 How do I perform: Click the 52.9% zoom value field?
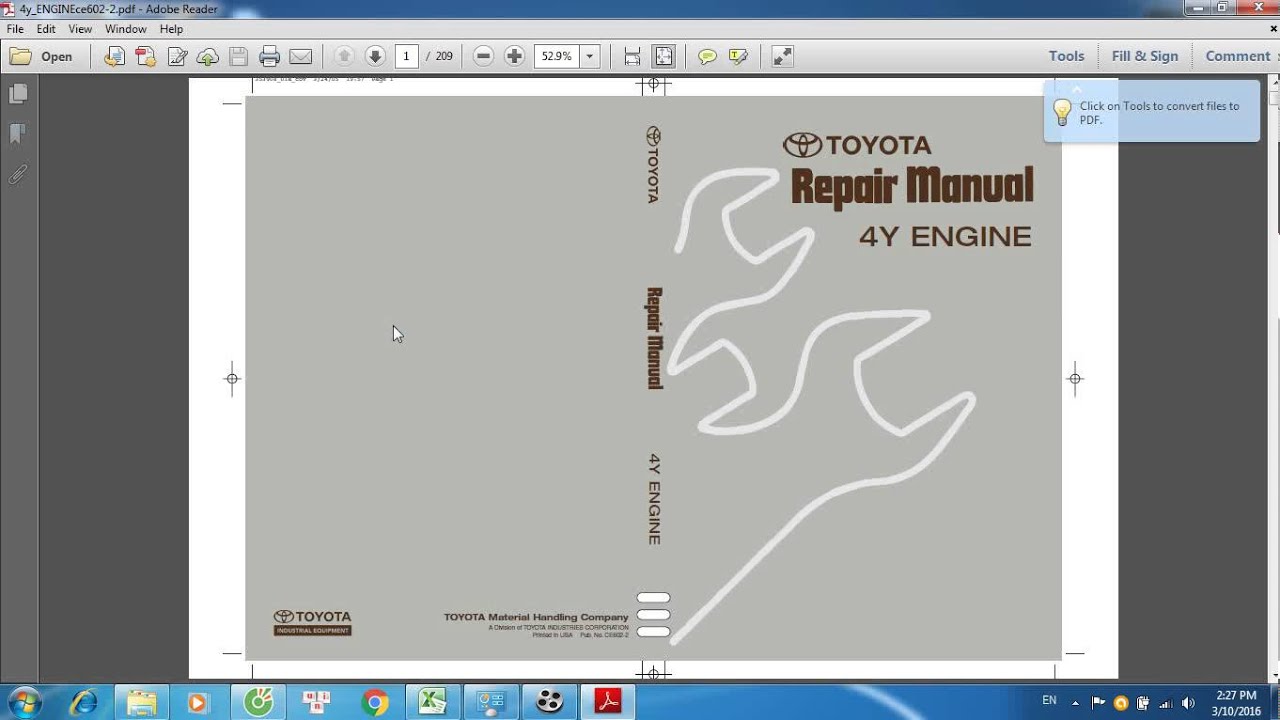(x=557, y=56)
